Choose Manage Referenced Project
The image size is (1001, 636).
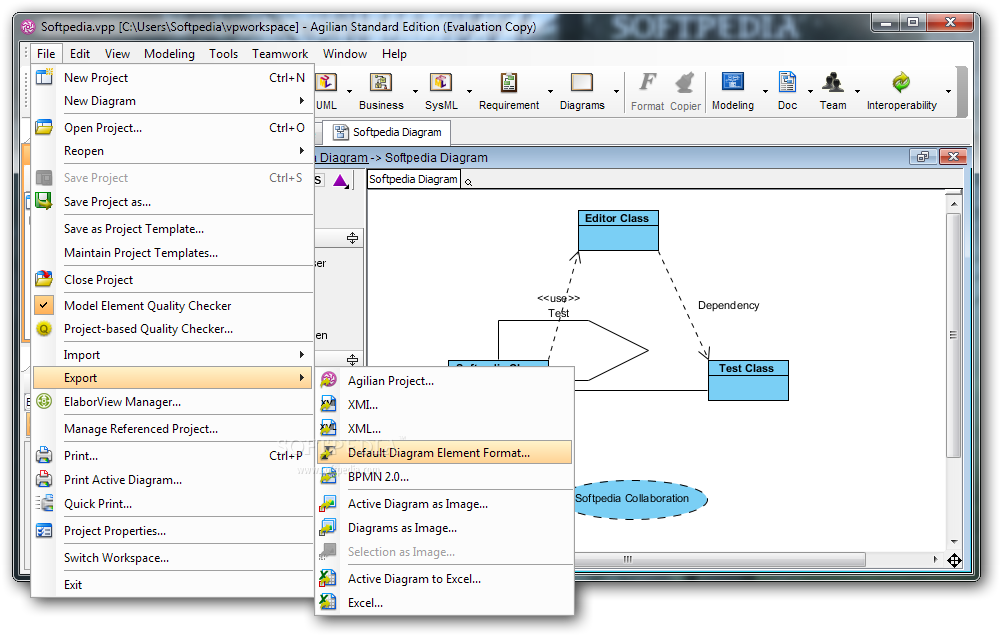point(173,428)
